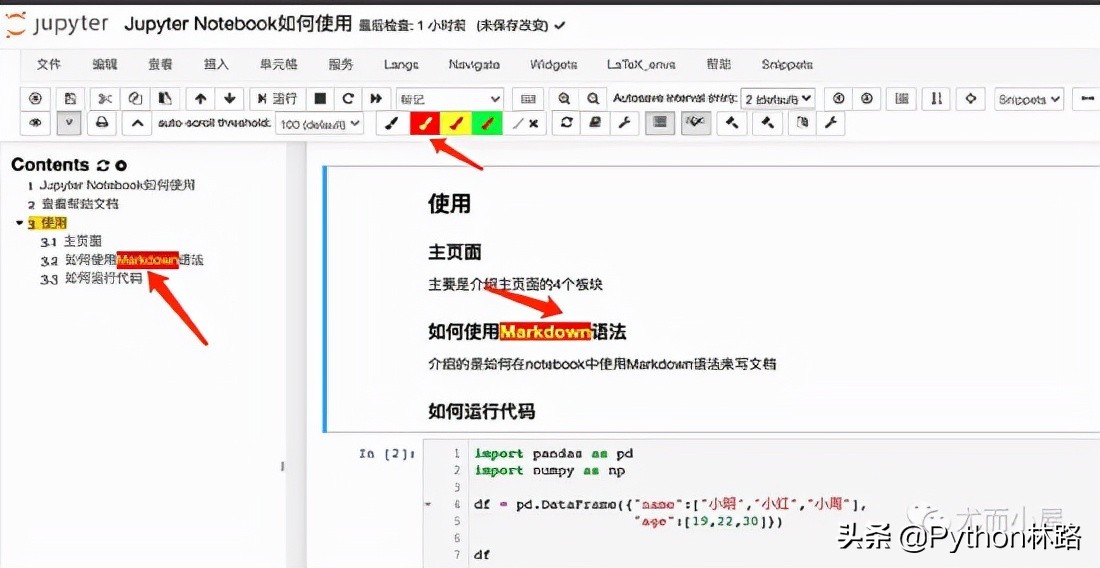Screen dimensions: 1100x568
Task: Open the Snippets menu in menu bar
Action: 787,64
